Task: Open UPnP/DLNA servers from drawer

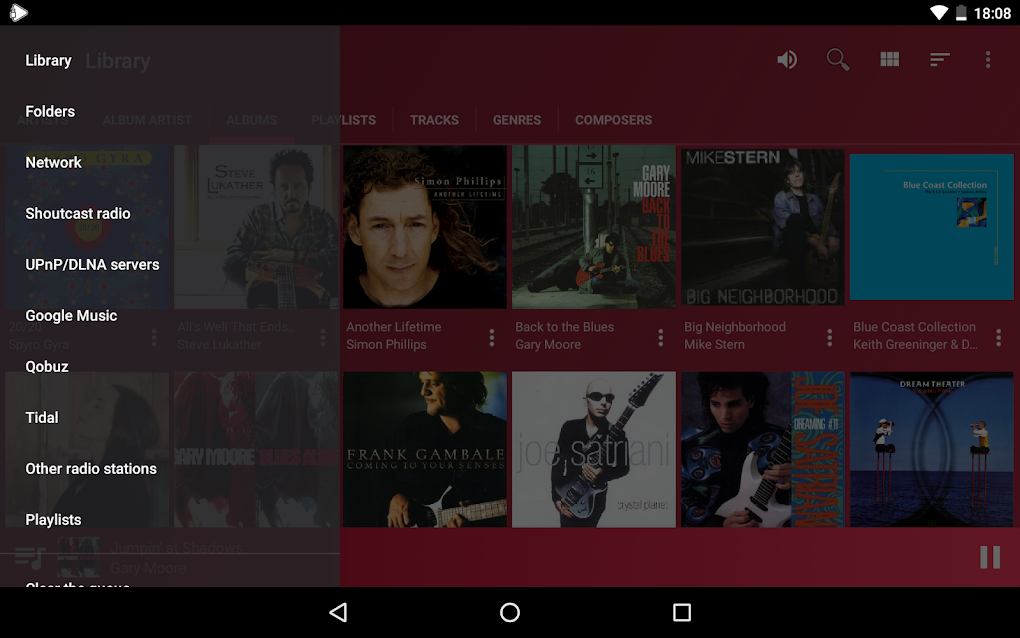Action: pyautogui.click(x=92, y=265)
